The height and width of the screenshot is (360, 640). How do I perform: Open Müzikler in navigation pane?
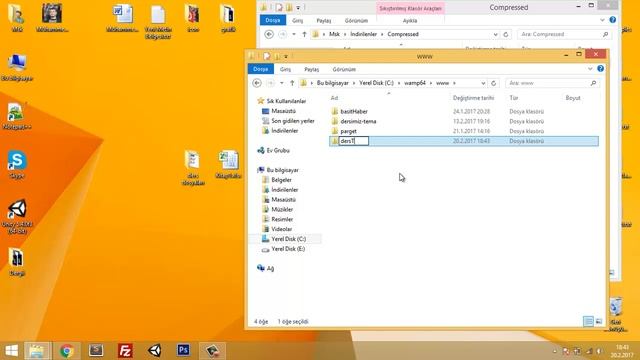pos(282,209)
